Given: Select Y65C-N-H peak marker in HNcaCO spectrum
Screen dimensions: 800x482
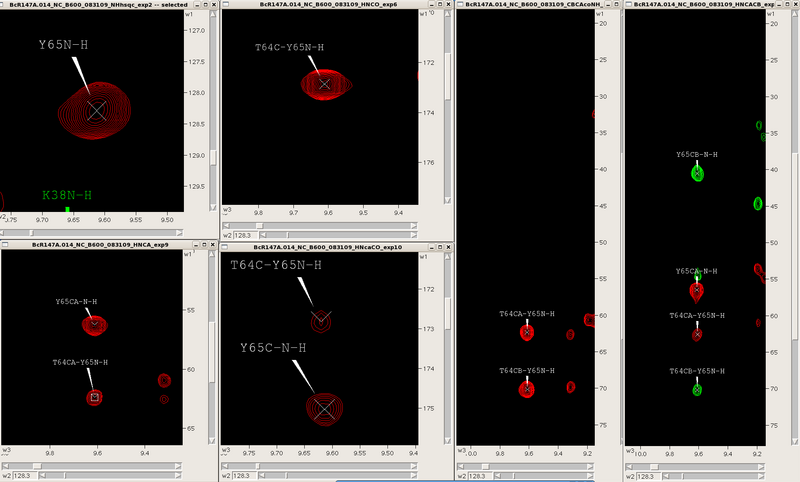Looking at the screenshot, I should pyautogui.click(x=324, y=408).
